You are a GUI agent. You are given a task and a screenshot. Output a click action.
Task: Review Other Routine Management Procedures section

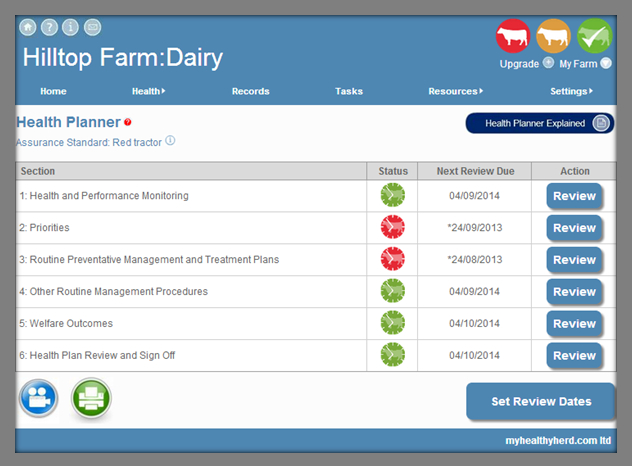coord(574,291)
